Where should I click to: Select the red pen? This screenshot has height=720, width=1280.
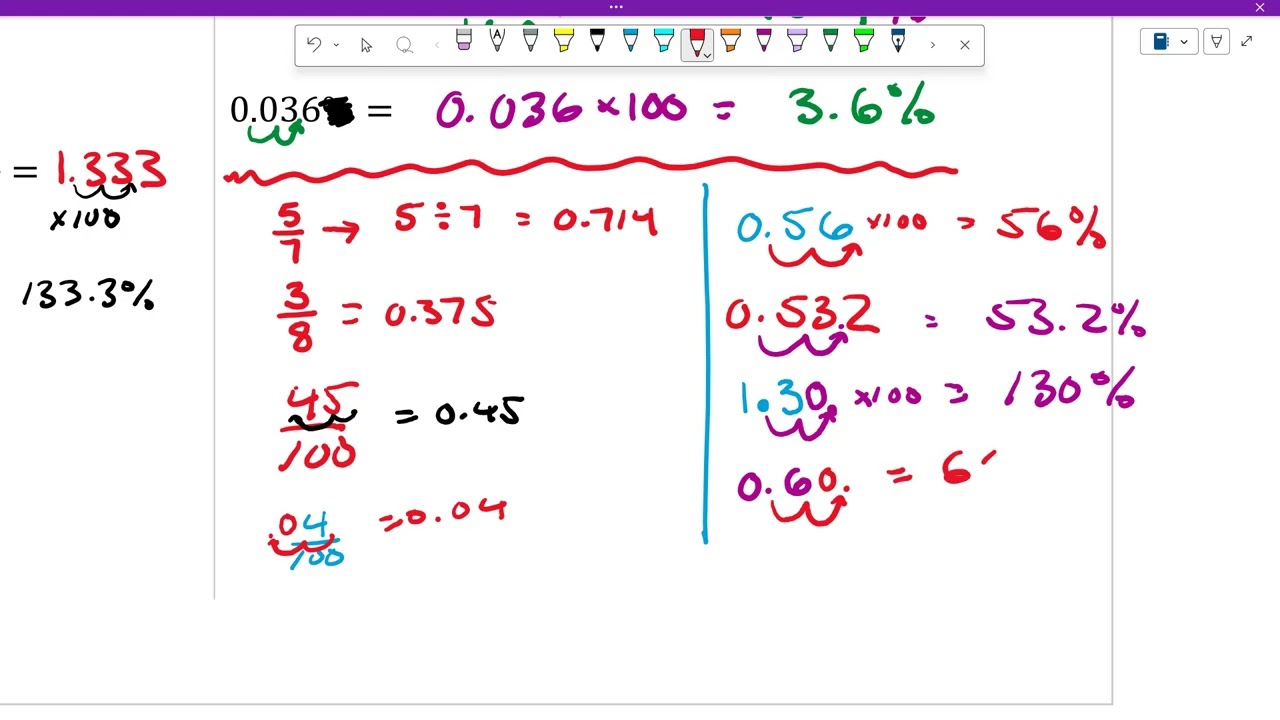click(697, 41)
